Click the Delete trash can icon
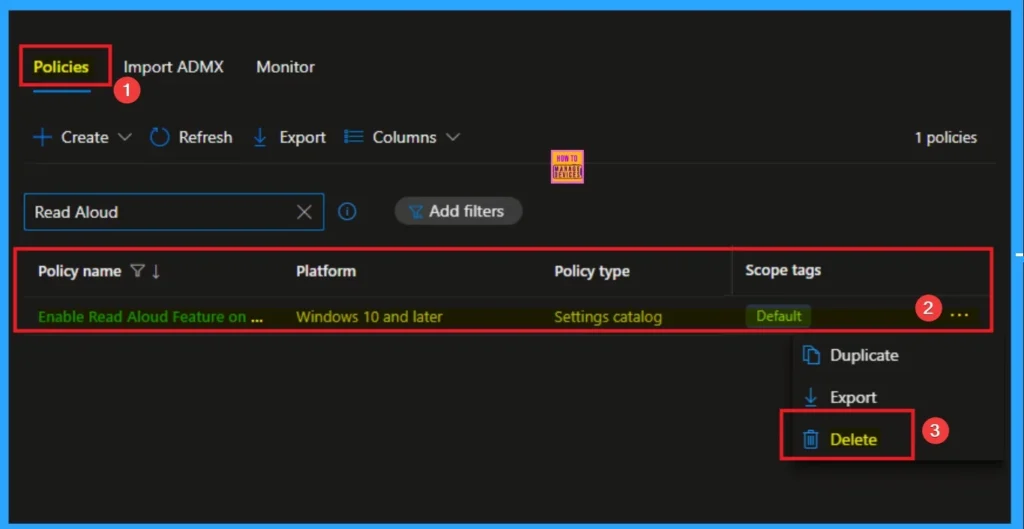This screenshot has width=1024, height=529. pos(810,440)
